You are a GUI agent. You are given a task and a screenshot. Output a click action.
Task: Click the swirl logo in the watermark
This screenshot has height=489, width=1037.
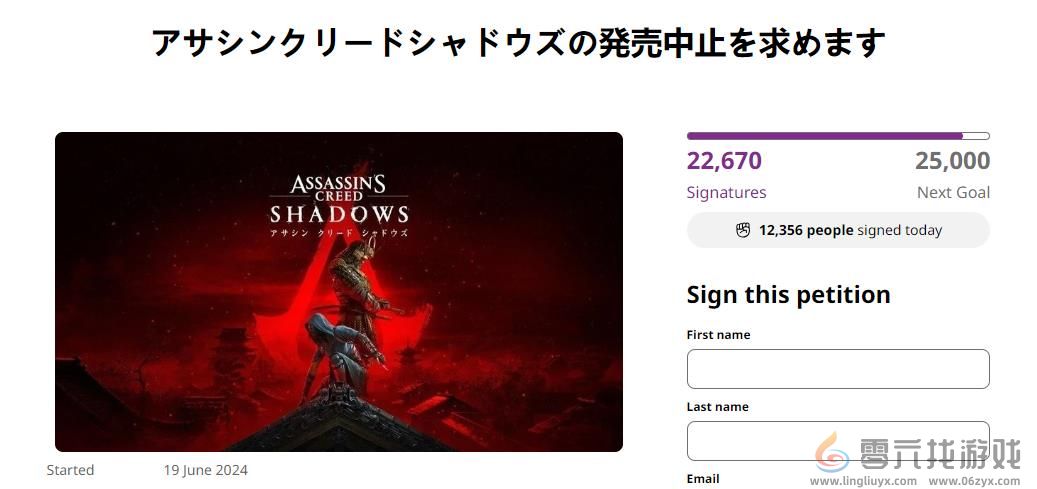coord(833,452)
